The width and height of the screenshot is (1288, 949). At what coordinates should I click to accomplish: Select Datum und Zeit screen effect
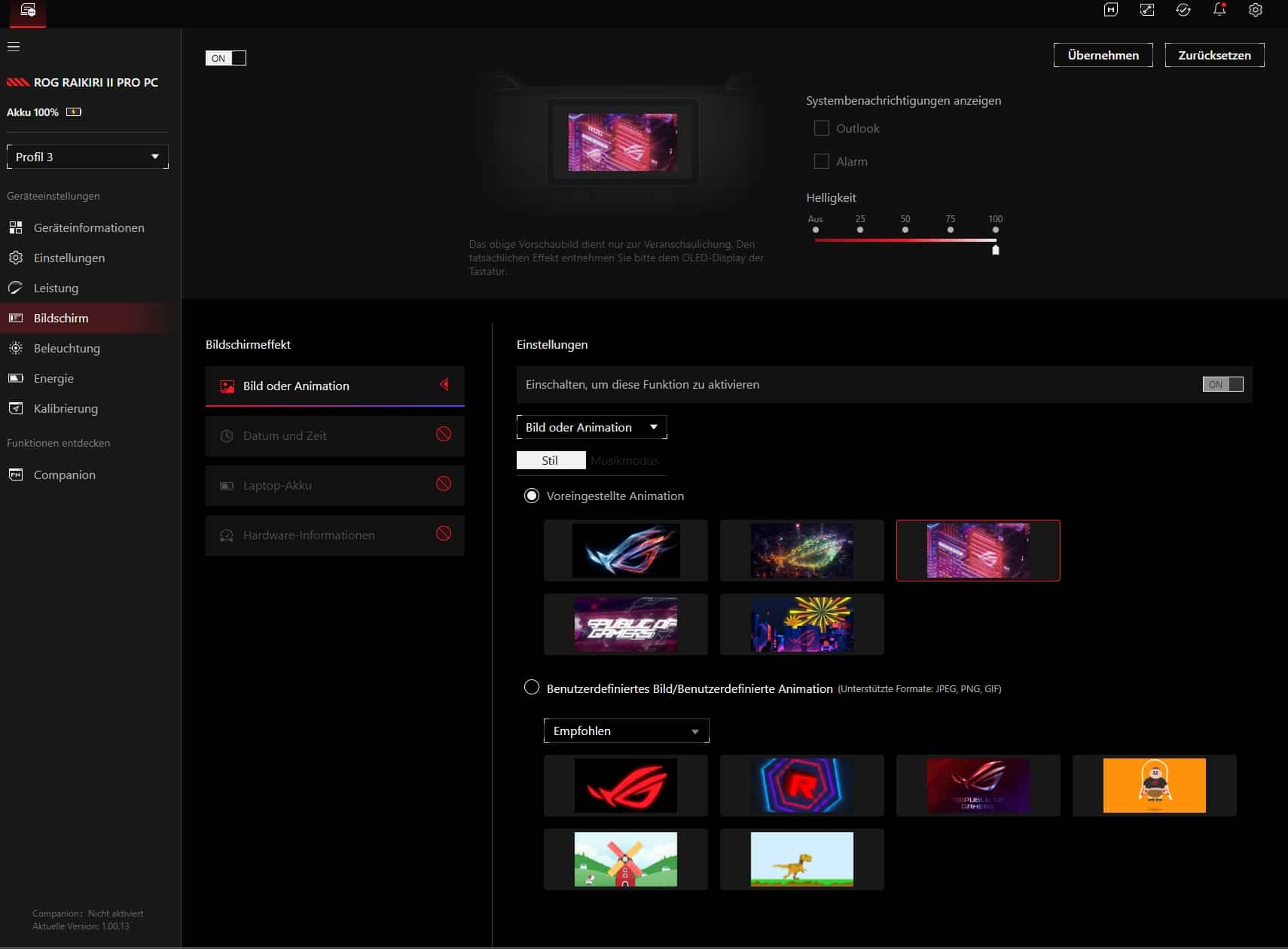334,435
